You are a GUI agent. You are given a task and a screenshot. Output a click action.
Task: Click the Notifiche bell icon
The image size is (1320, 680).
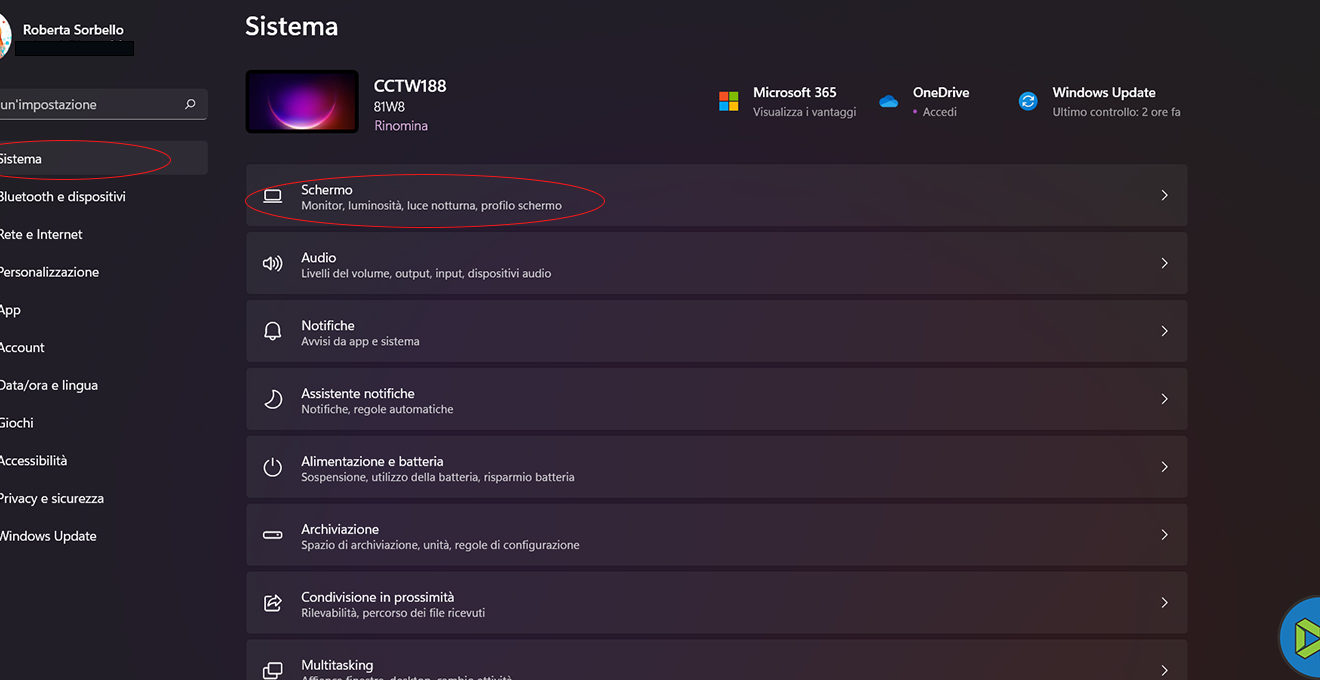tap(272, 331)
